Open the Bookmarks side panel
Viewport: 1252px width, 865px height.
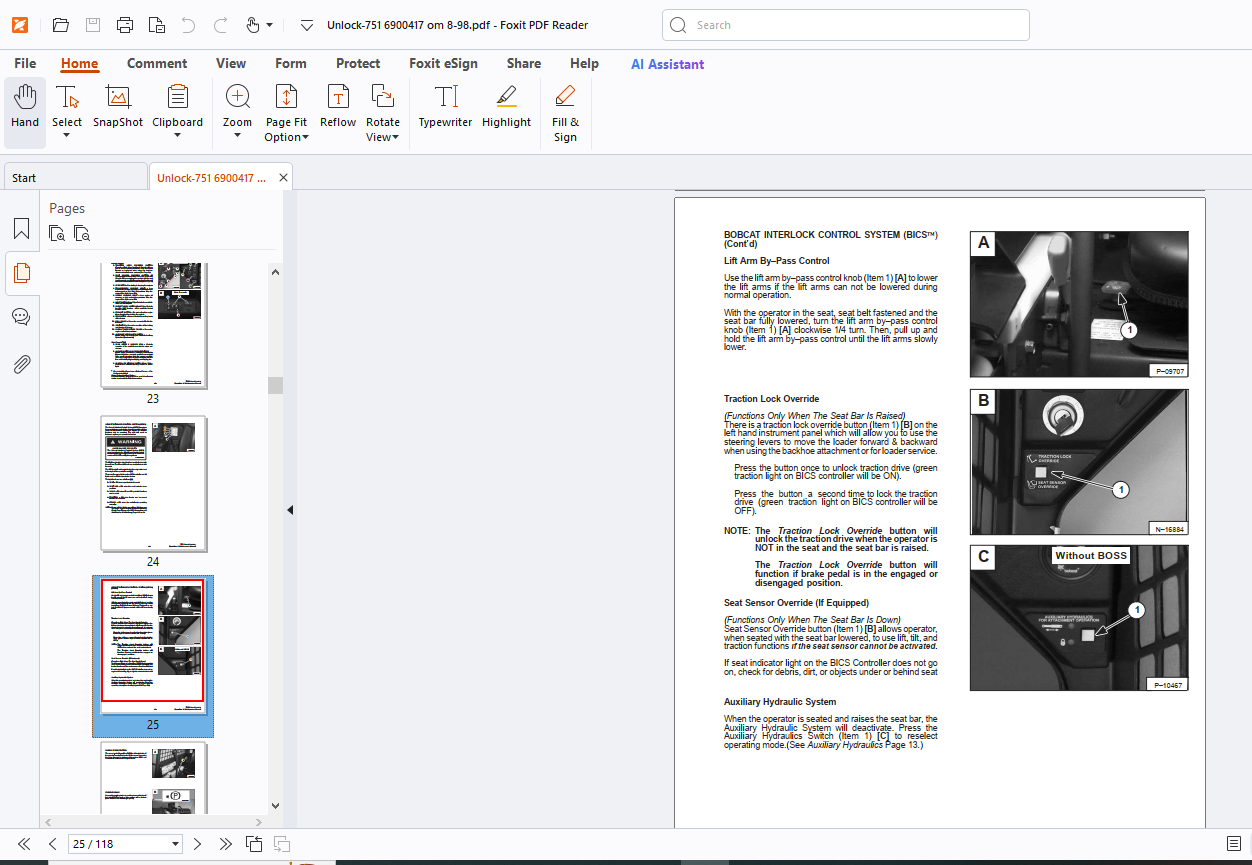click(21, 228)
